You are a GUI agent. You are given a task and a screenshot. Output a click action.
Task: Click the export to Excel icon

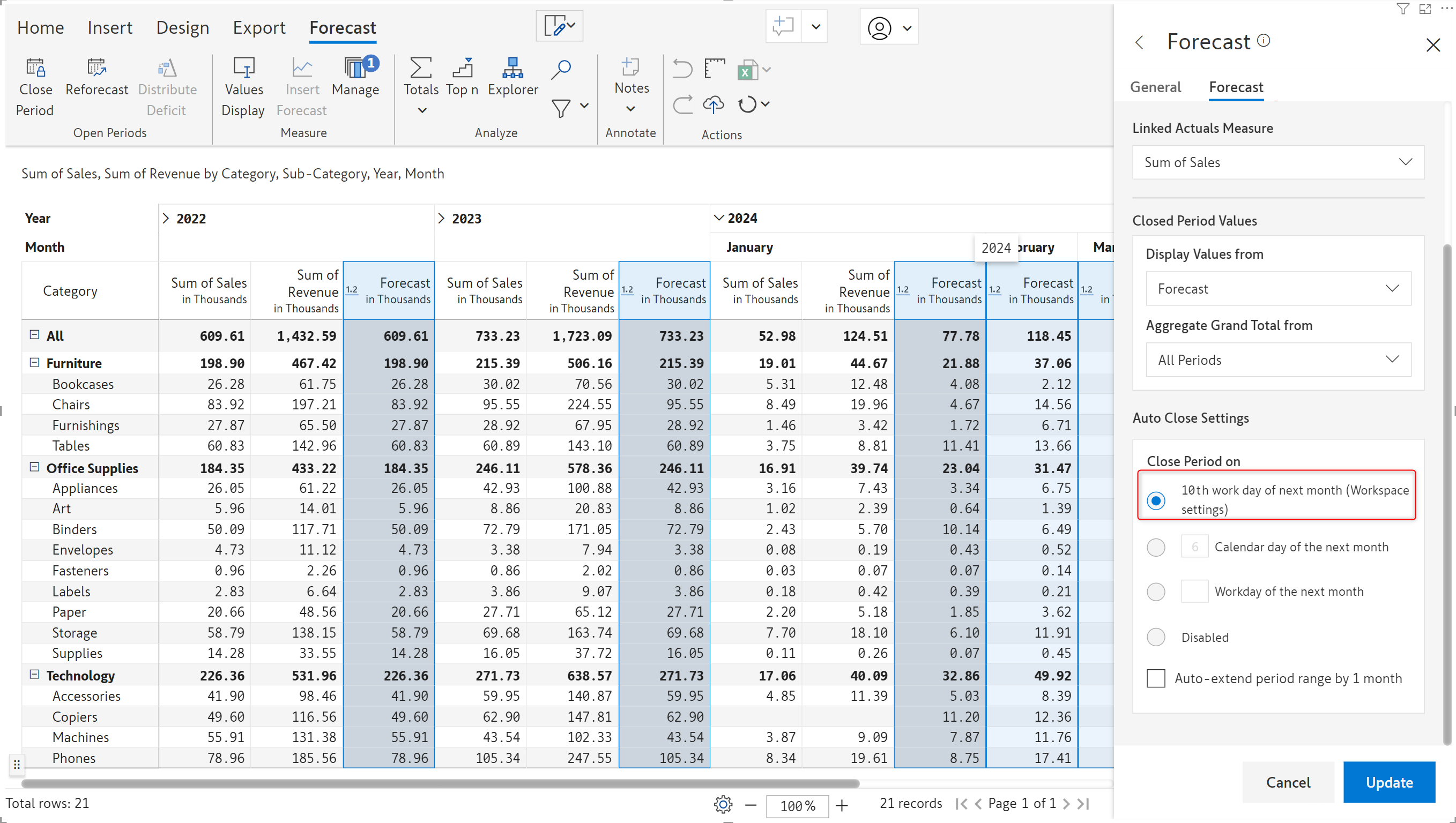point(747,70)
